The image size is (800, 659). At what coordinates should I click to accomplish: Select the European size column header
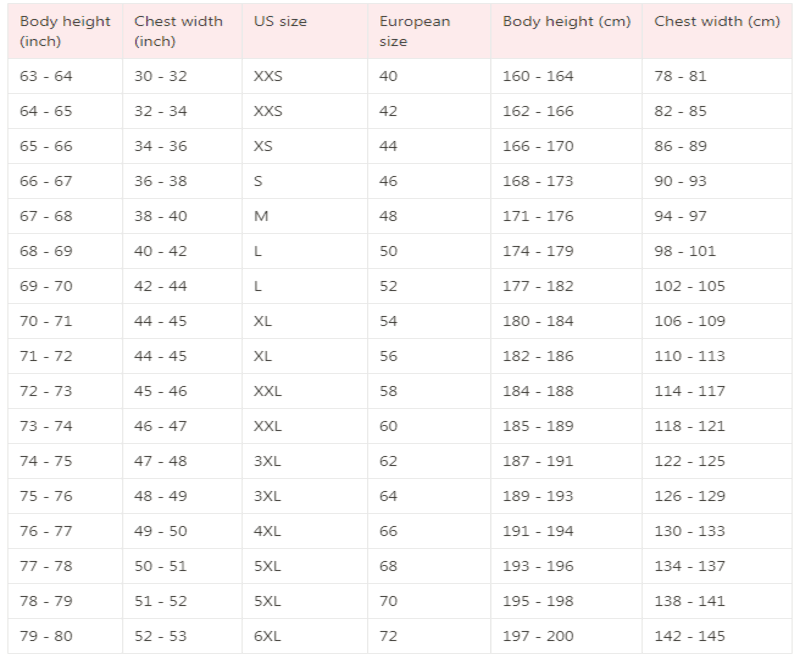429,31
